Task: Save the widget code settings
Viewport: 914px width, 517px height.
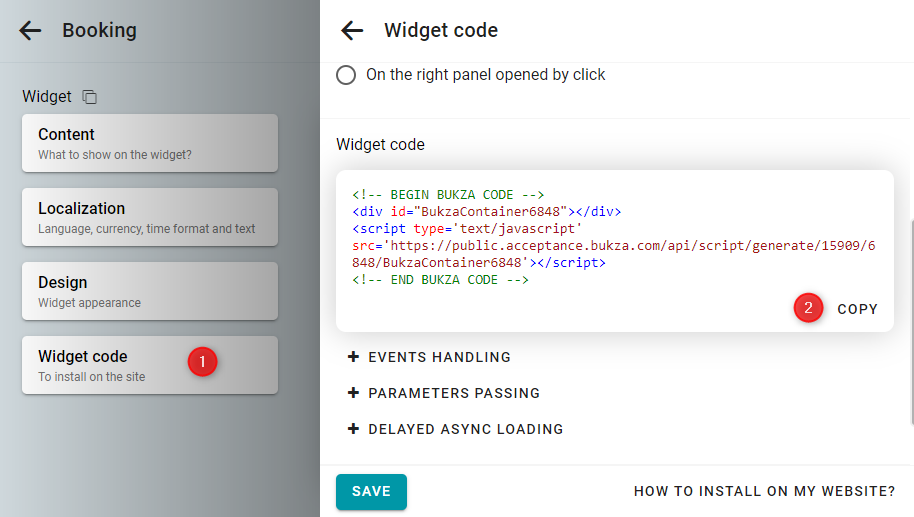Action: [x=371, y=491]
